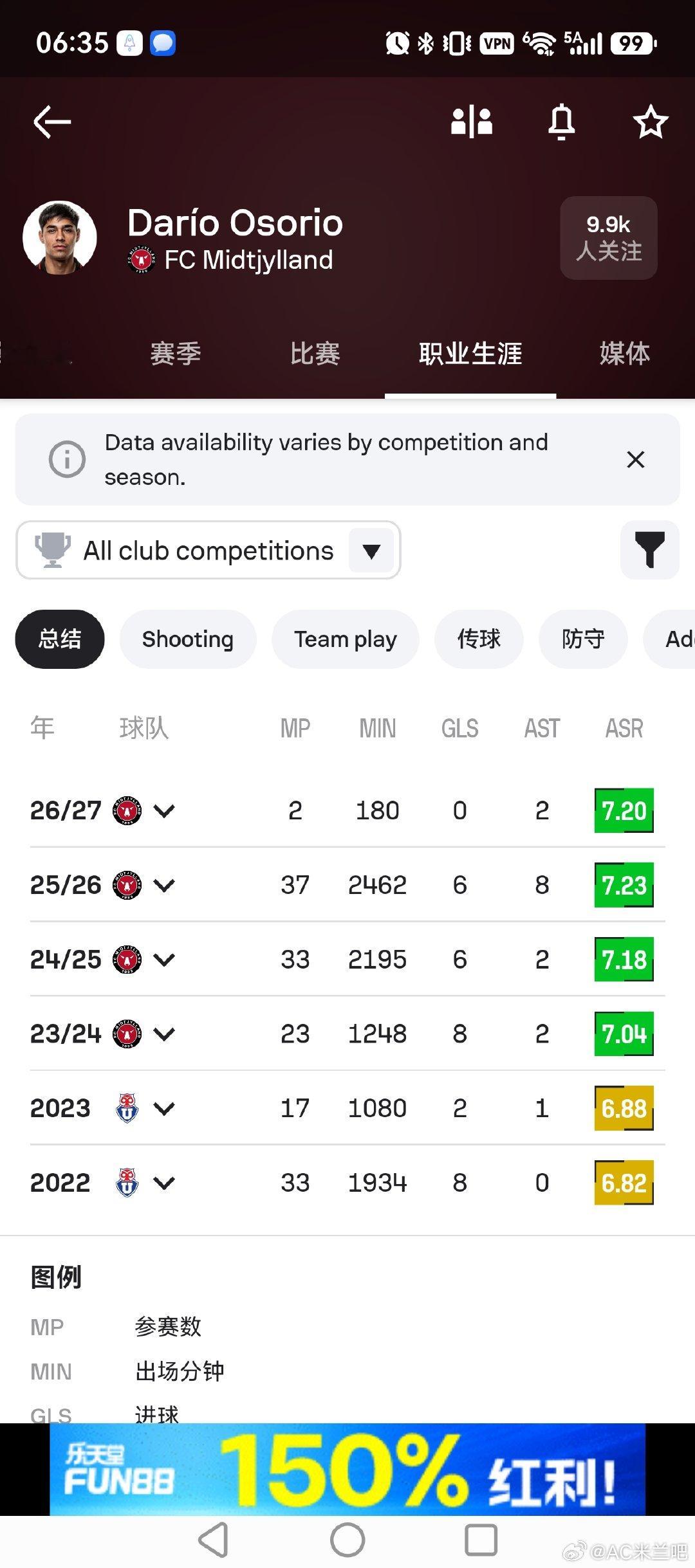Expand the 26/27 season row
The width and height of the screenshot is (695, 1568).
tap(347, 810)
